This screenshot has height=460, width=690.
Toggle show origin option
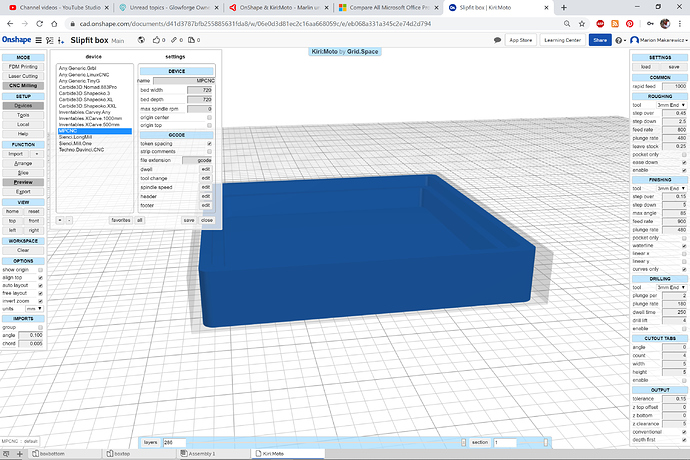click(40, 270)
